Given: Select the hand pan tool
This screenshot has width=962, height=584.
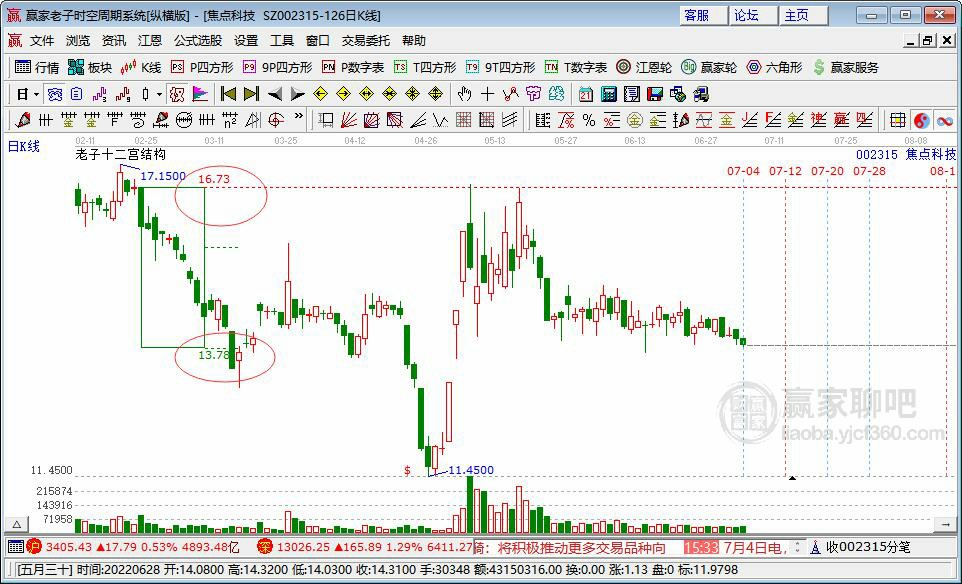Looking at the screenshot, I should 464,94.
